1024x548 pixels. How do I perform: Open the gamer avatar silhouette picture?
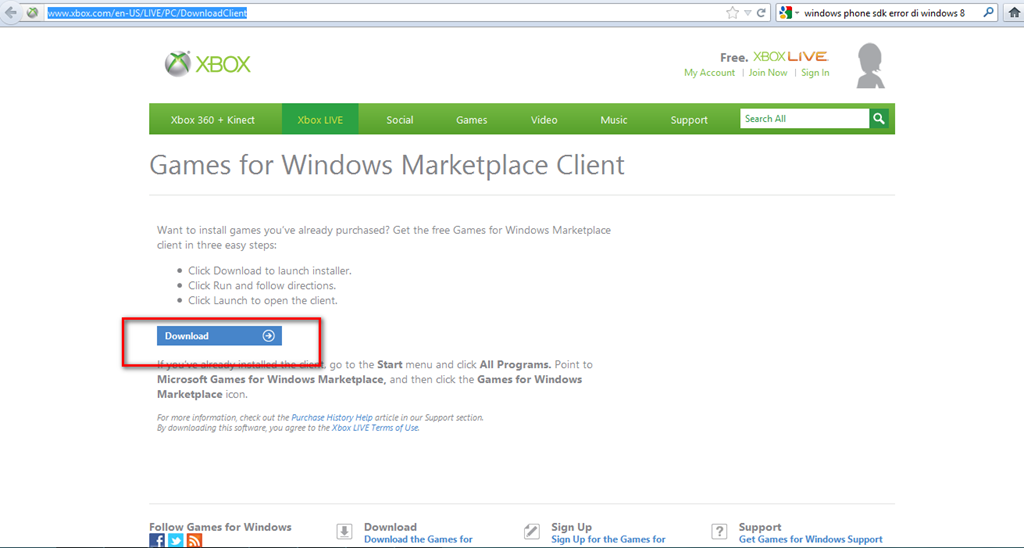click(871, 65)
